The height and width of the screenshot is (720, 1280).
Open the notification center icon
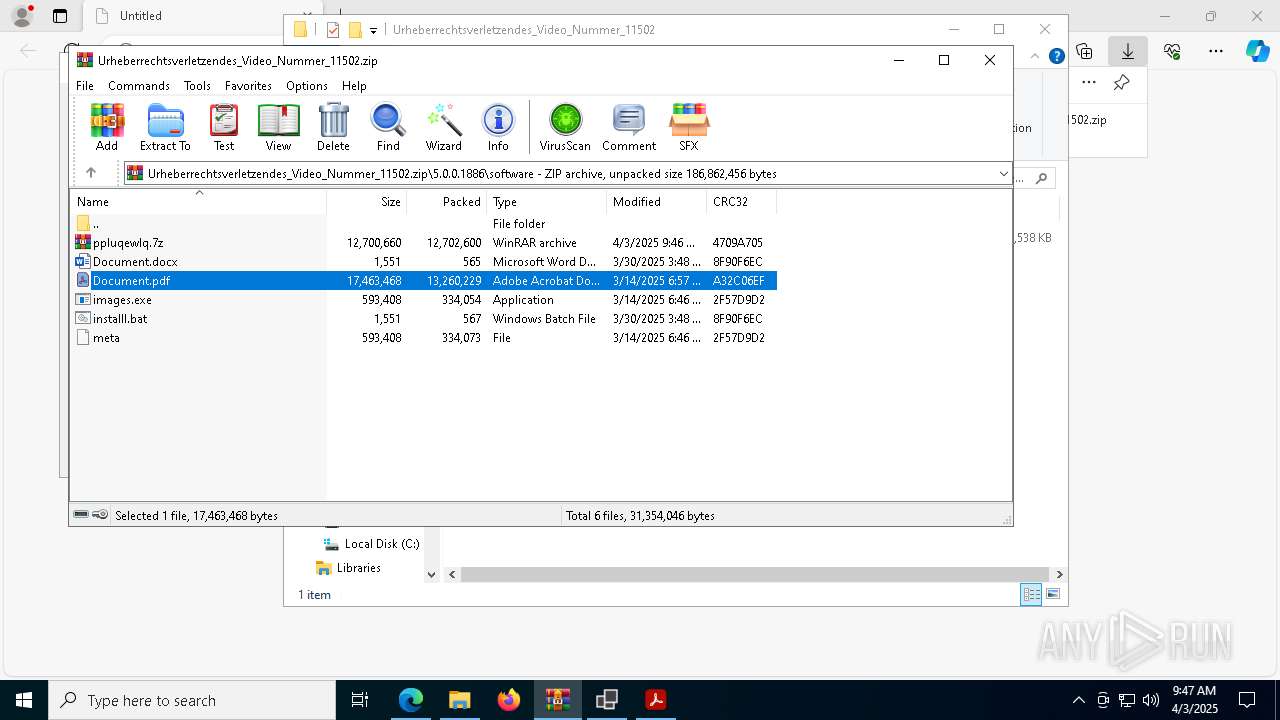[1247, 700]
